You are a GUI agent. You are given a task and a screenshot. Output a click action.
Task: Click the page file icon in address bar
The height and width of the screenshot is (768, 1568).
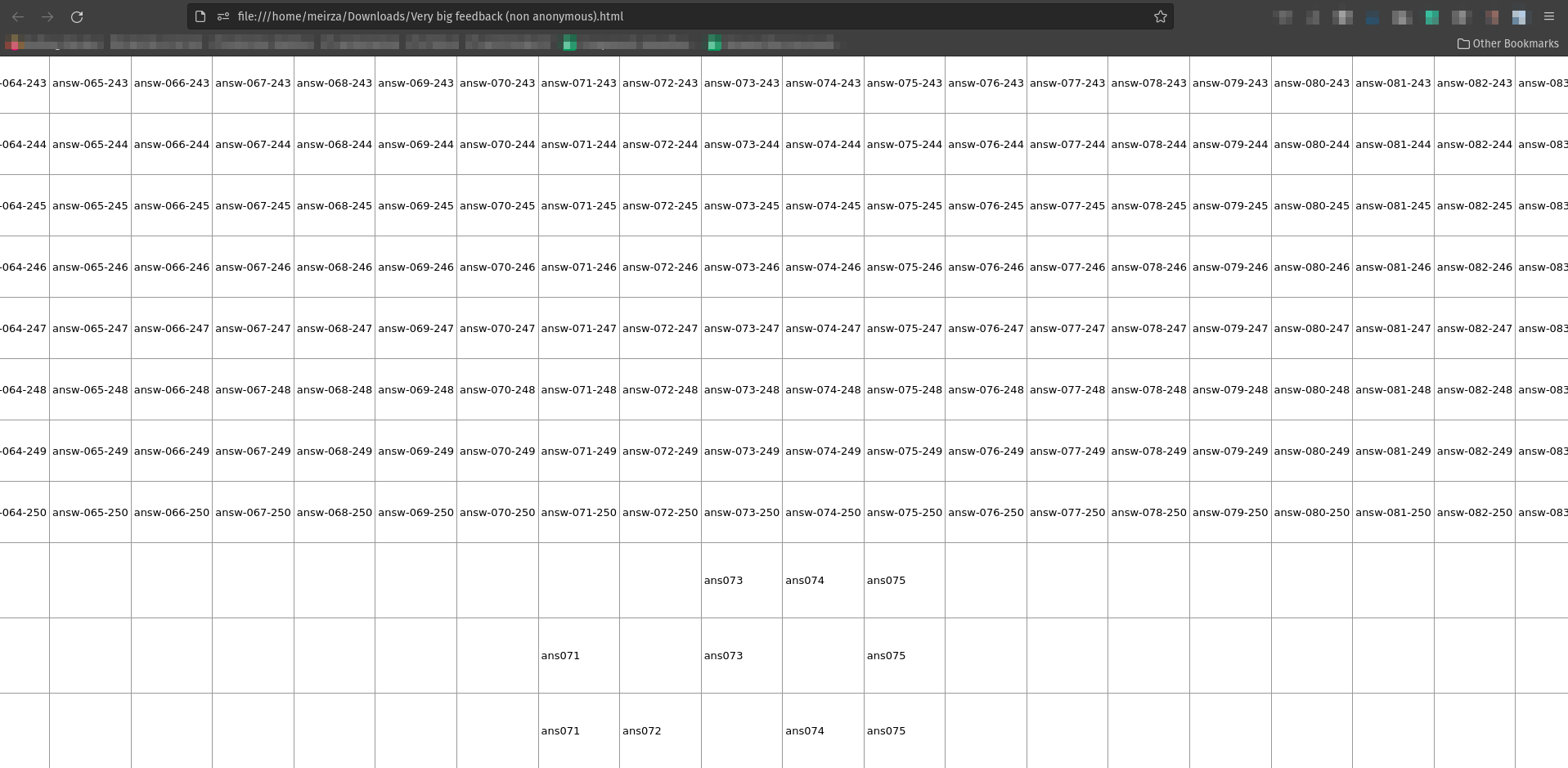(200, 16)
